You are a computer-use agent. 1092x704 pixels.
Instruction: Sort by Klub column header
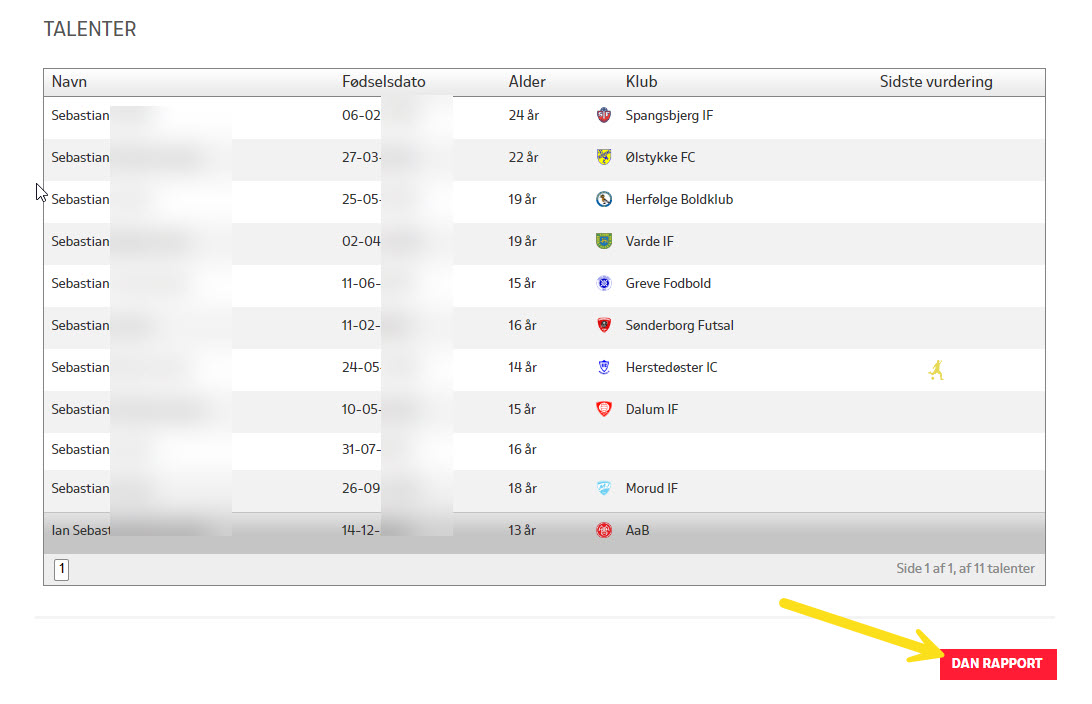click(641, 82)
